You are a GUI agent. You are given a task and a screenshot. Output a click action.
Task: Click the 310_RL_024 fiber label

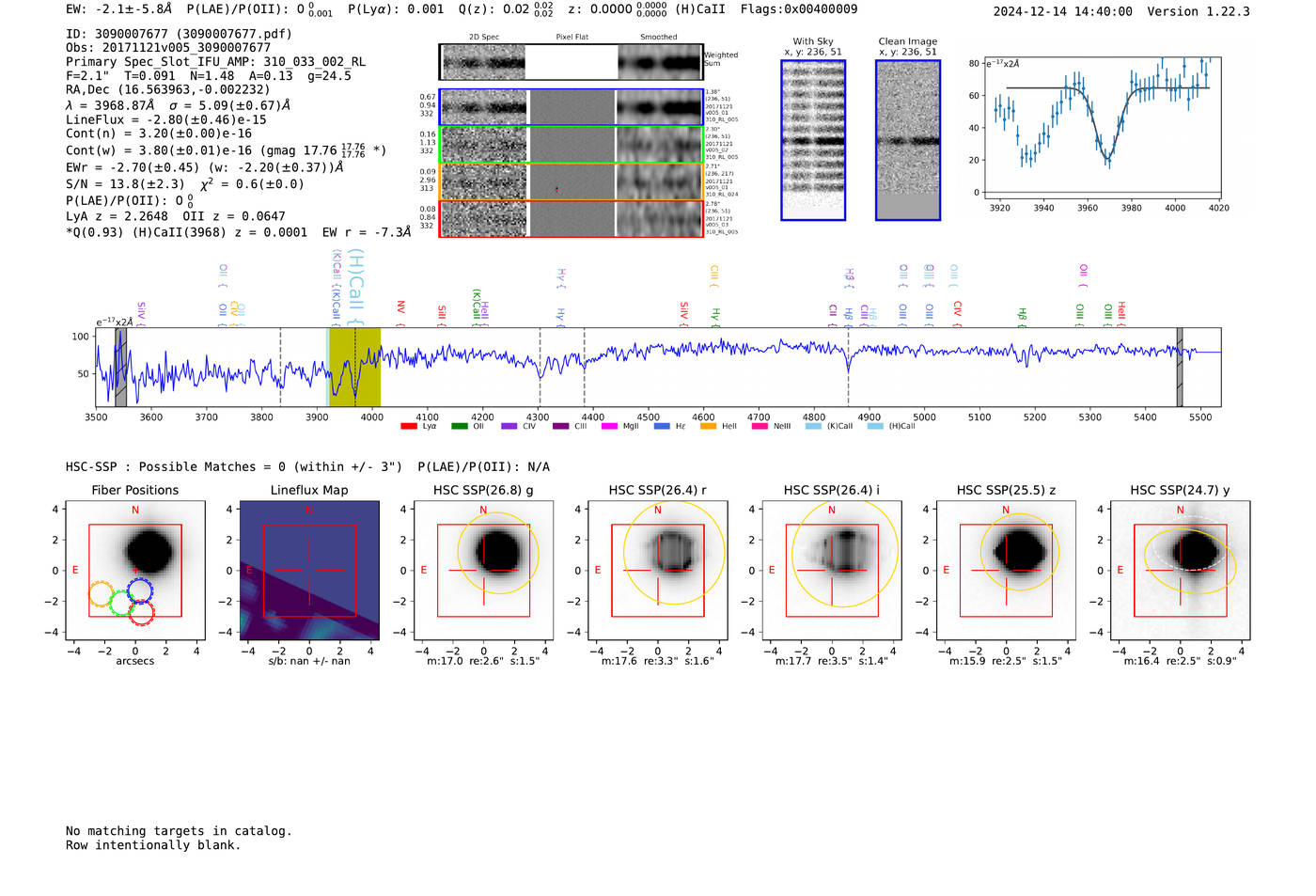722,195
